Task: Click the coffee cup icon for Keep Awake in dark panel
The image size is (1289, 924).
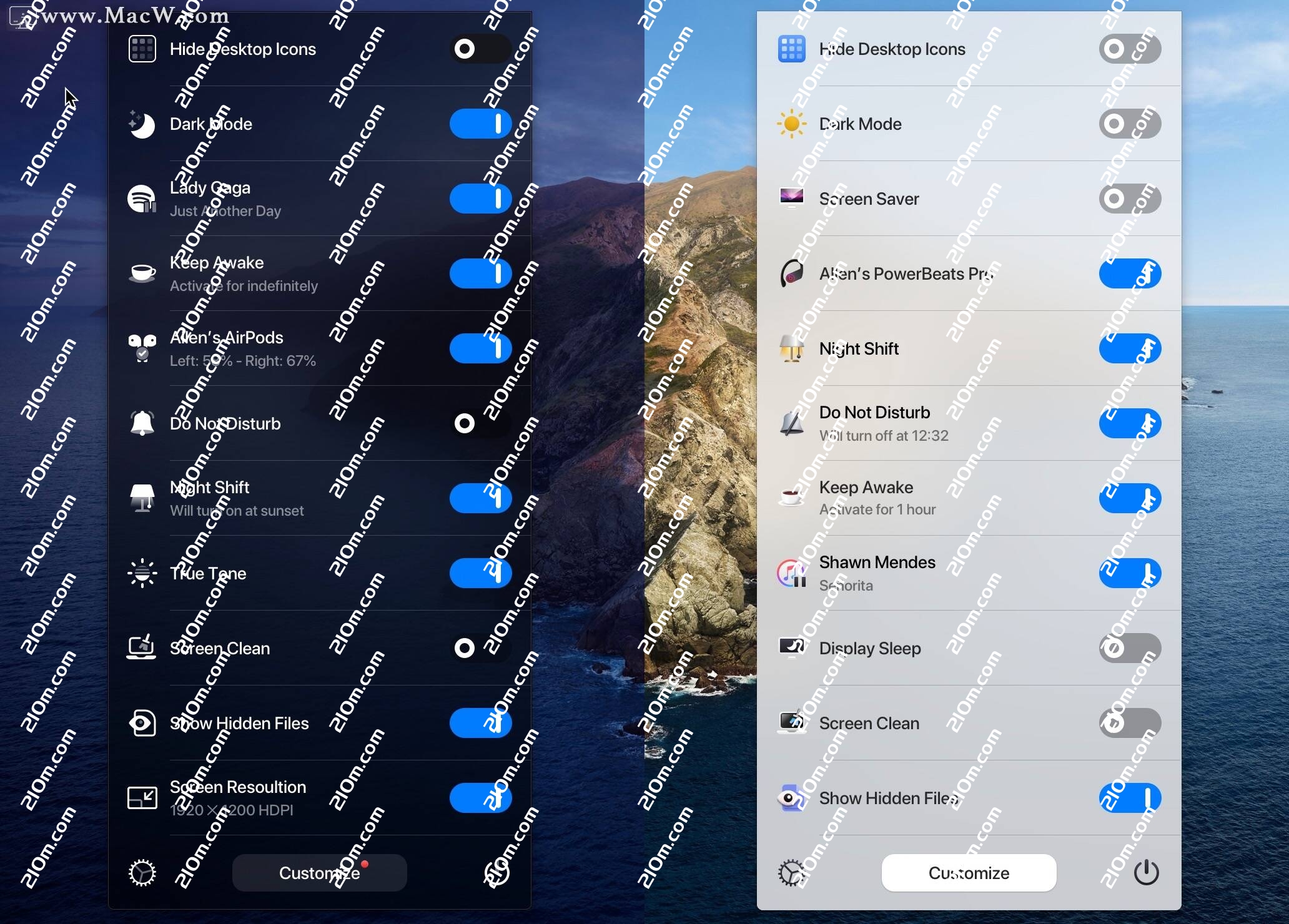Action: pos(142,273)
